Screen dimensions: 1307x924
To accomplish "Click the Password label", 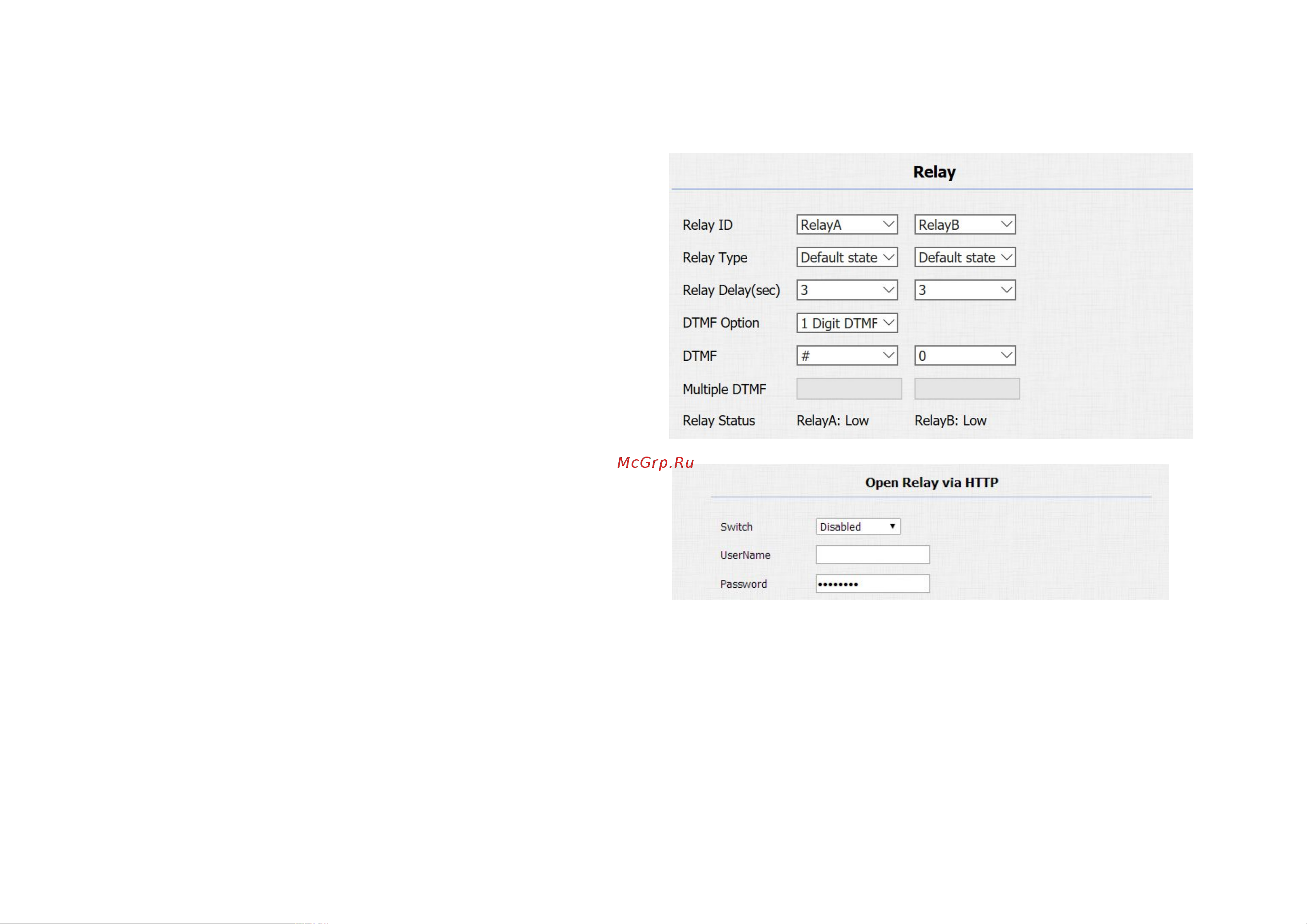I will point(743,584).
